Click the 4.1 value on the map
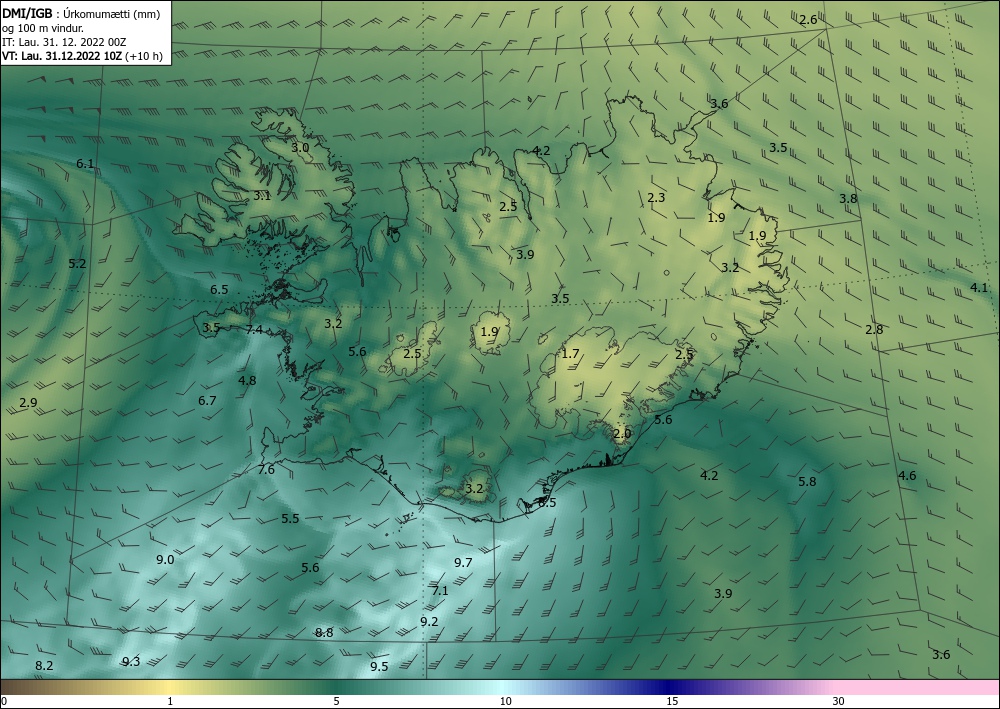1000x709 pixels. 979,288
